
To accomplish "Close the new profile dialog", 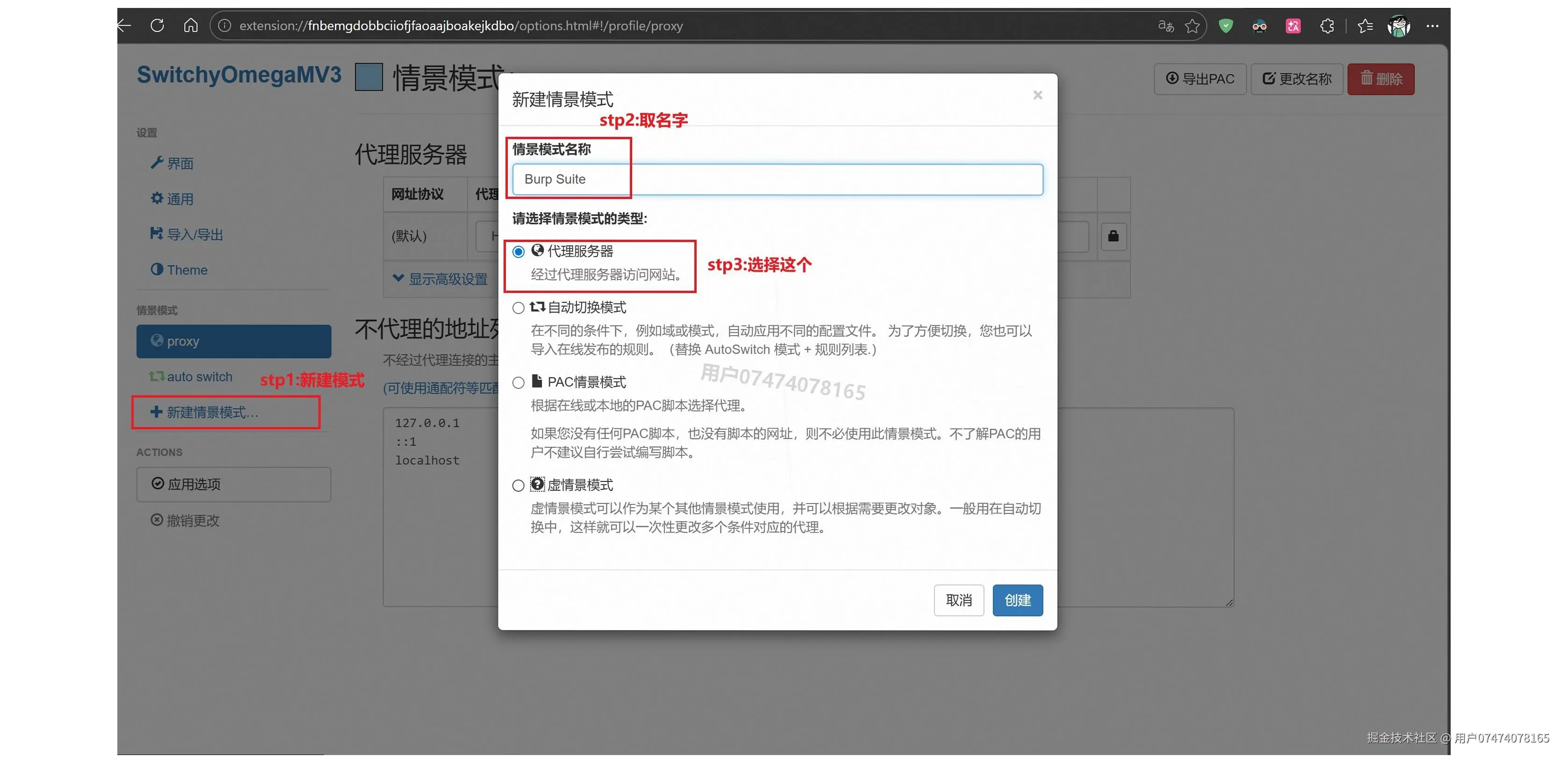I will point(1038,95).
